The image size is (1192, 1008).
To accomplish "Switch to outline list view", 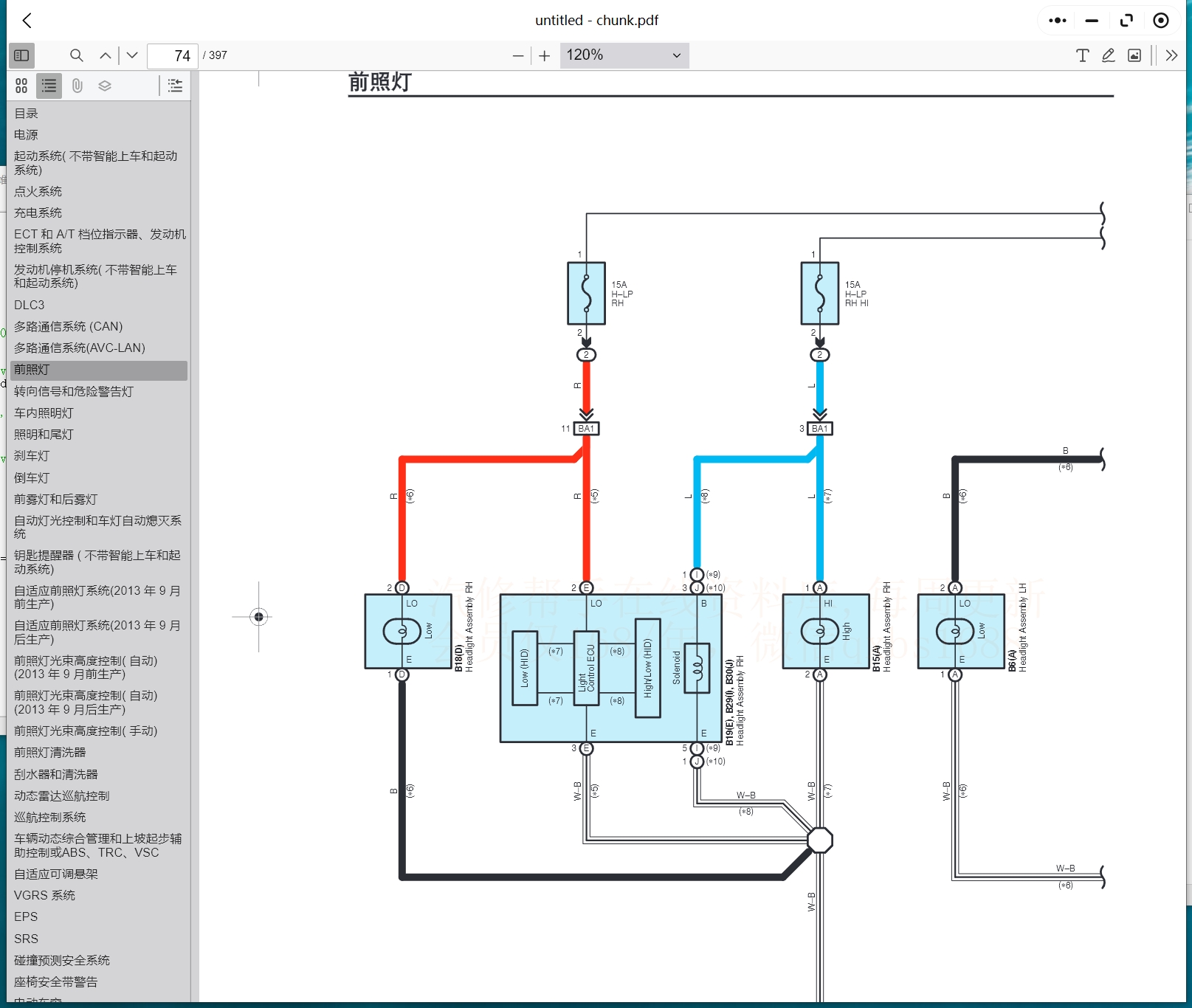I will coord(49,86).
